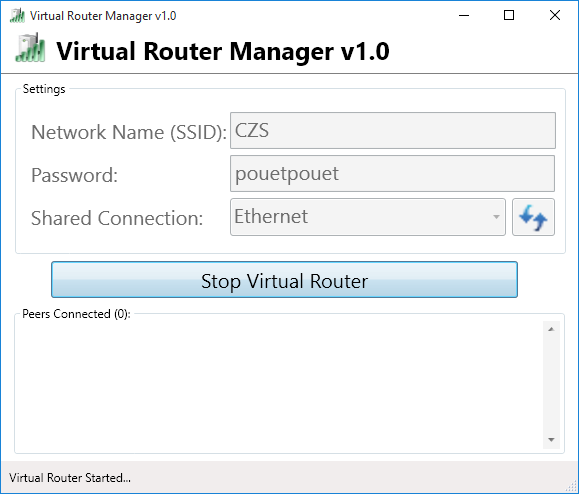Click the large router logo in header
This screenshot has width=579, height=494.
coord(30,48)
